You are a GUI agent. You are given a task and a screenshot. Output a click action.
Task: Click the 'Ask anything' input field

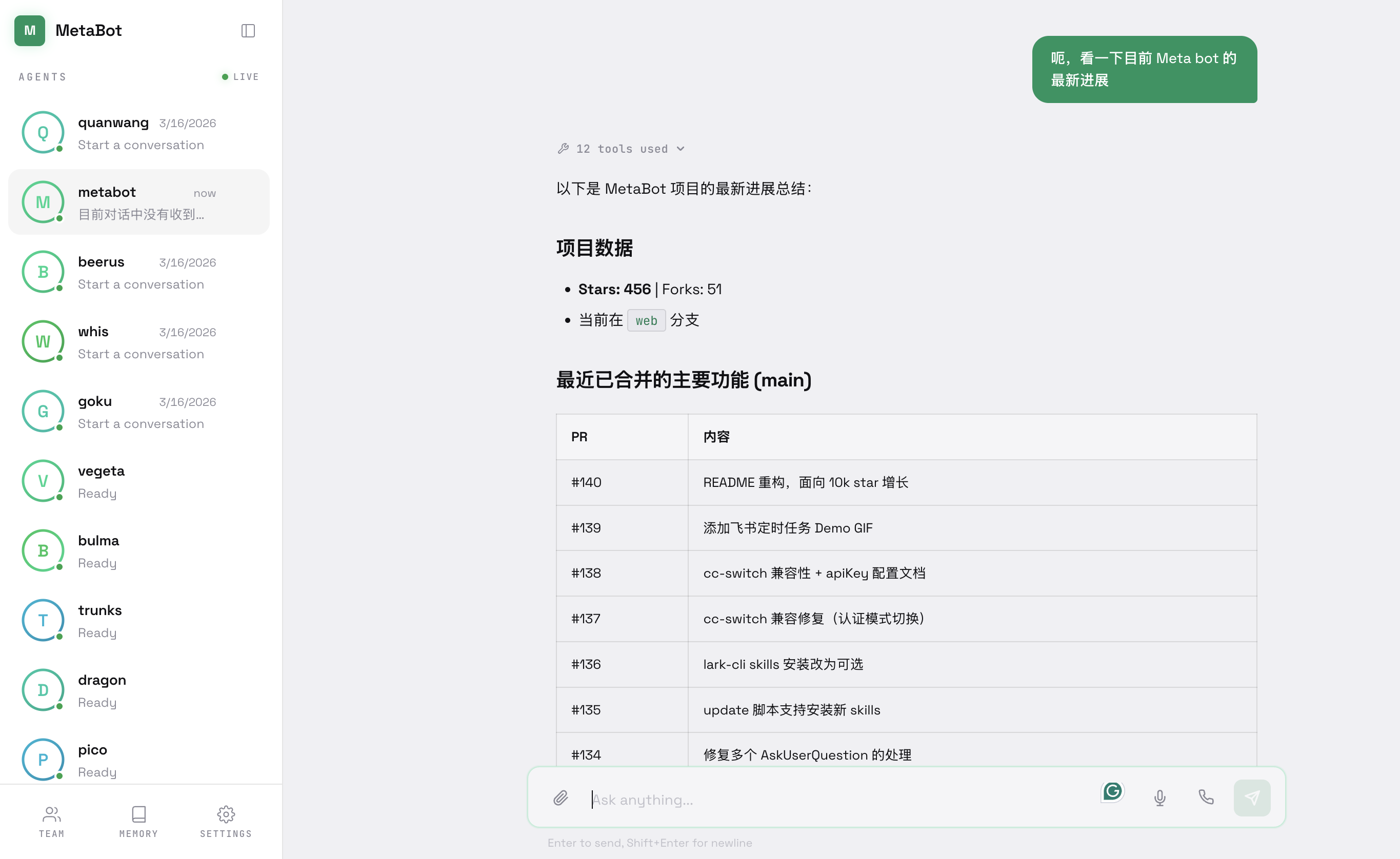pos(739,799)
